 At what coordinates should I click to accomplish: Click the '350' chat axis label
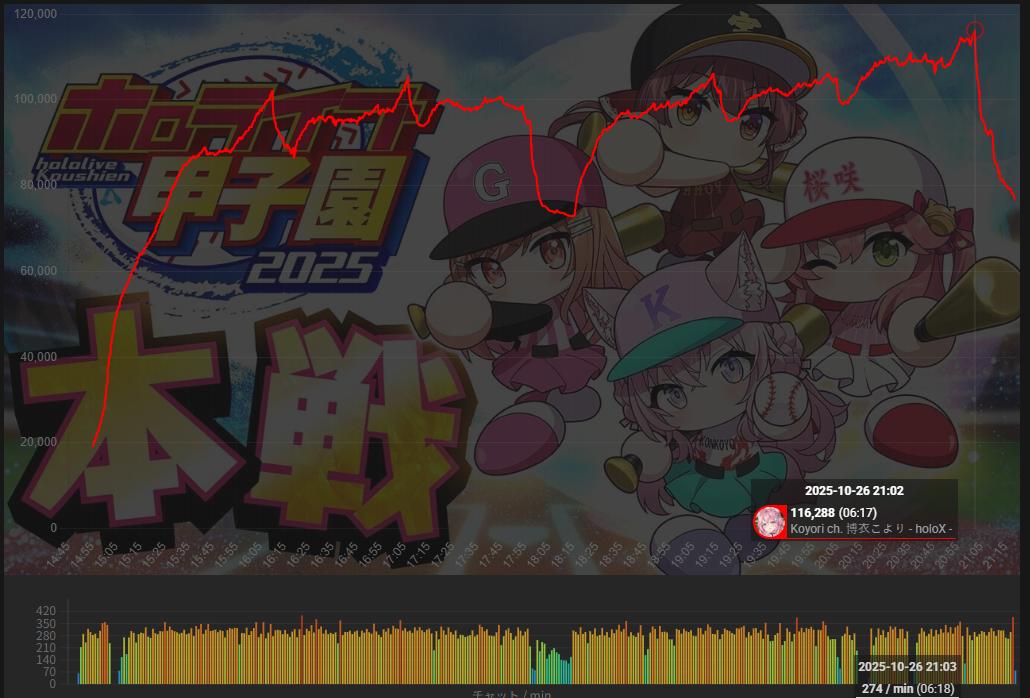click(46, 624)
